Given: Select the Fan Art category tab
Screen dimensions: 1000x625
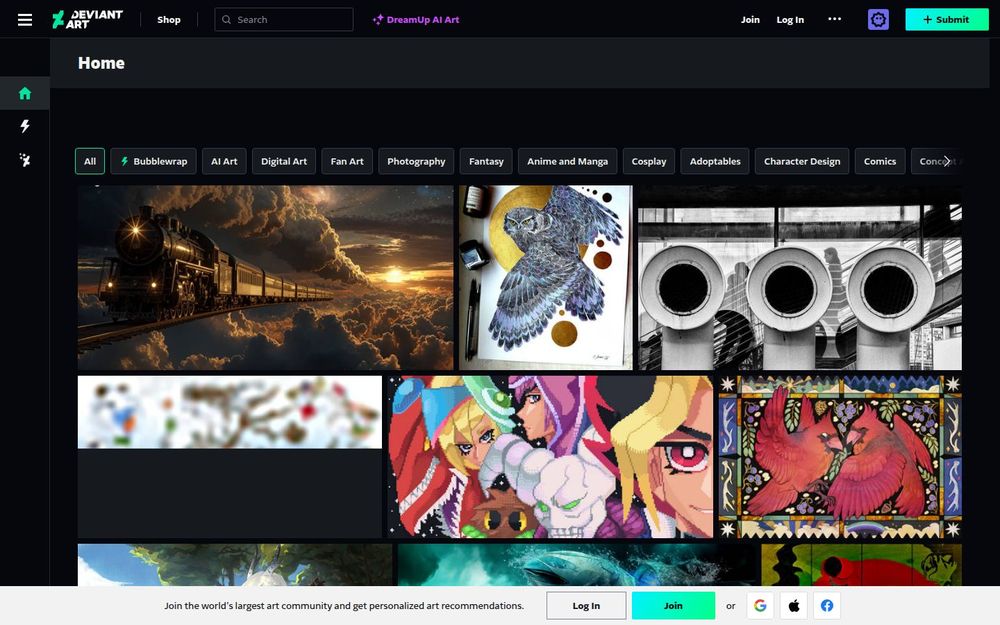Looking at the screenshot, I should click(x=347, y=161).
